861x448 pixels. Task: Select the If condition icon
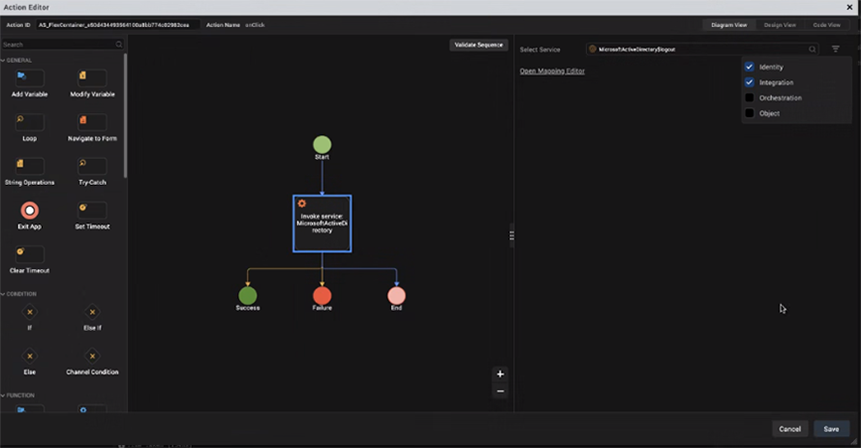(30, 312)
